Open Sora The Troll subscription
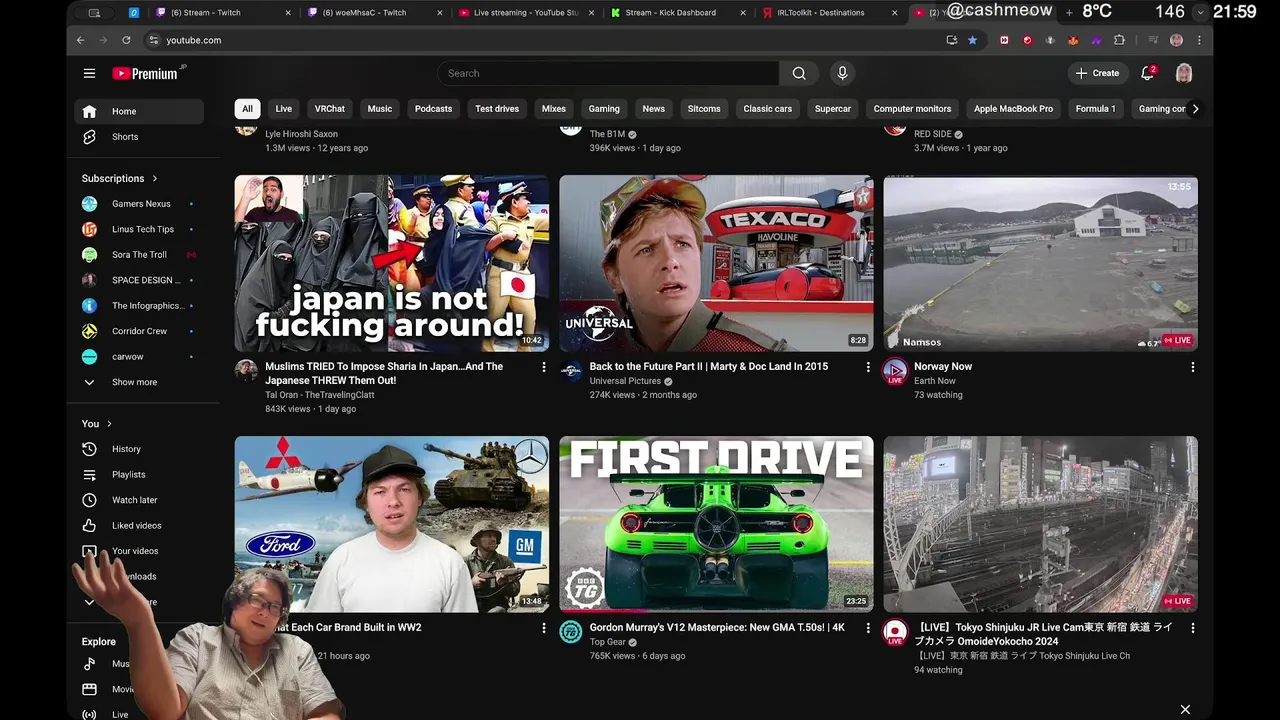This screenshot has width=1280, height=720. [139, 255]
